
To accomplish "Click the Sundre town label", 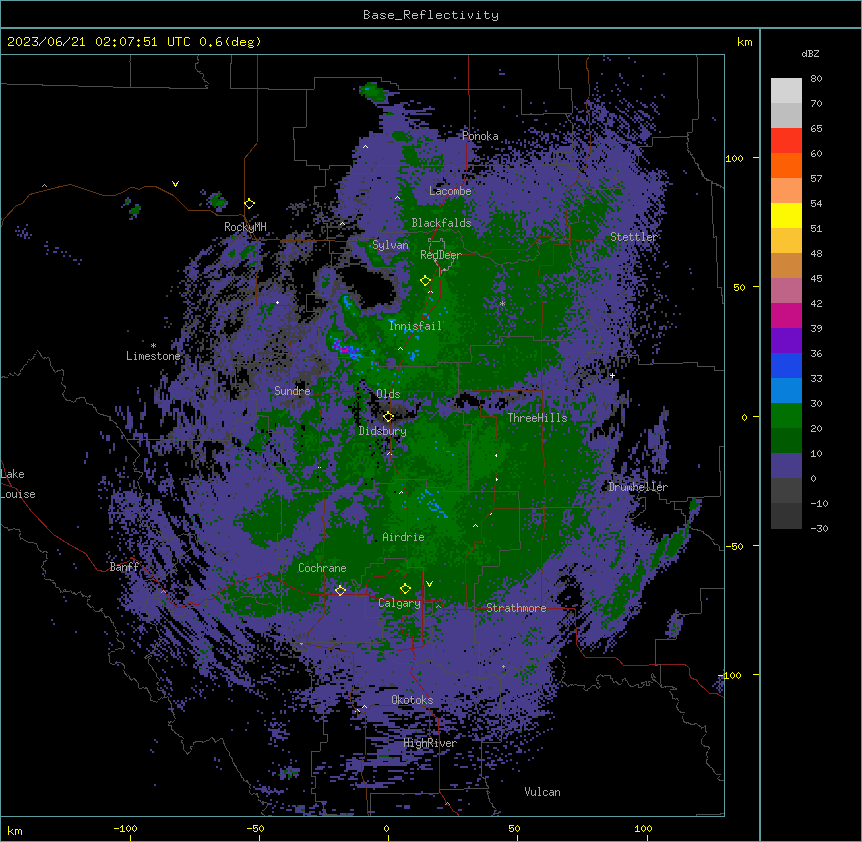I will coord(292,391).
